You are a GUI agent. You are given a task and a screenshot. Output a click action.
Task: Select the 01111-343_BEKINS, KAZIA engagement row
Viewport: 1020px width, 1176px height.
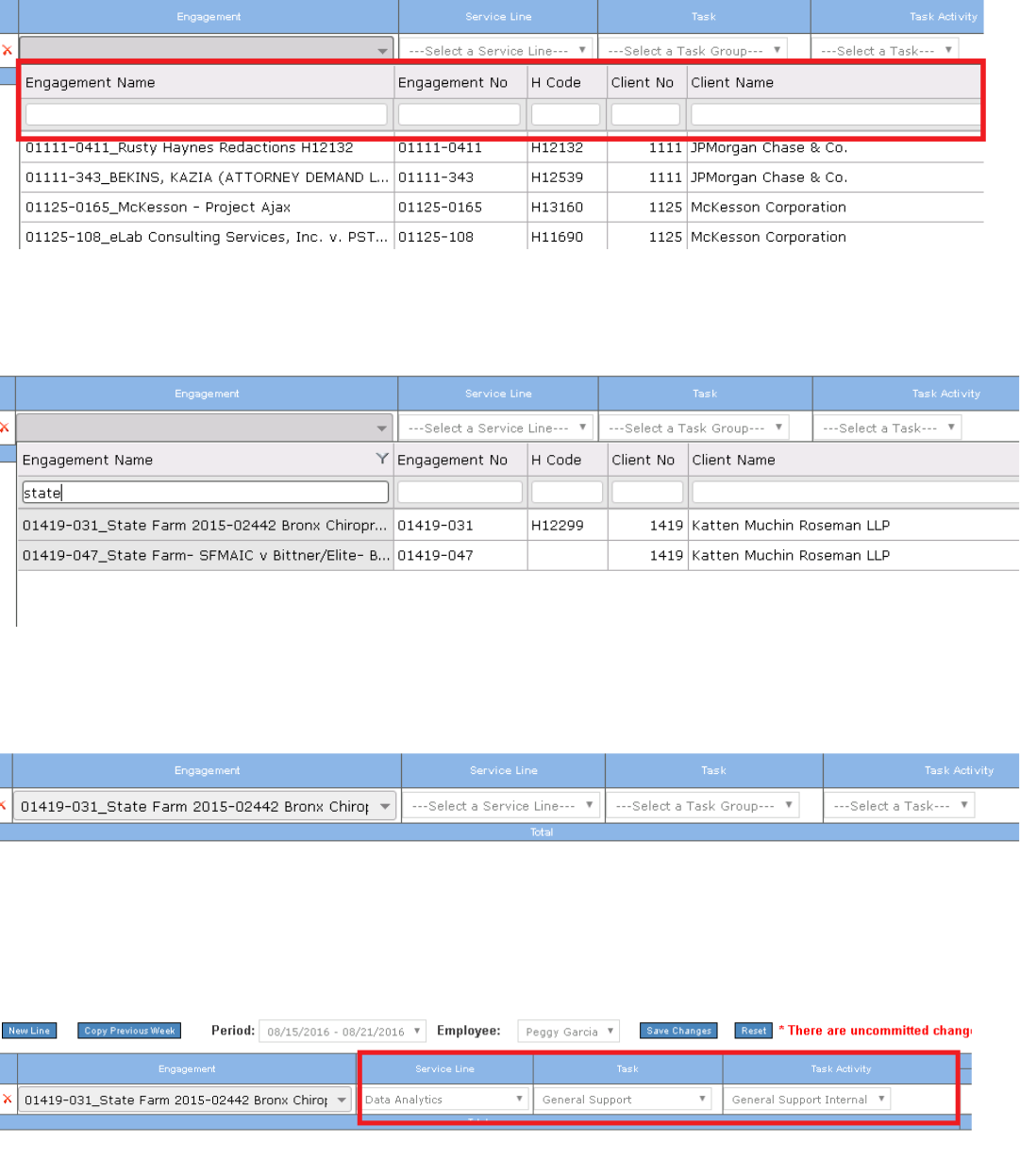[501, 177]
